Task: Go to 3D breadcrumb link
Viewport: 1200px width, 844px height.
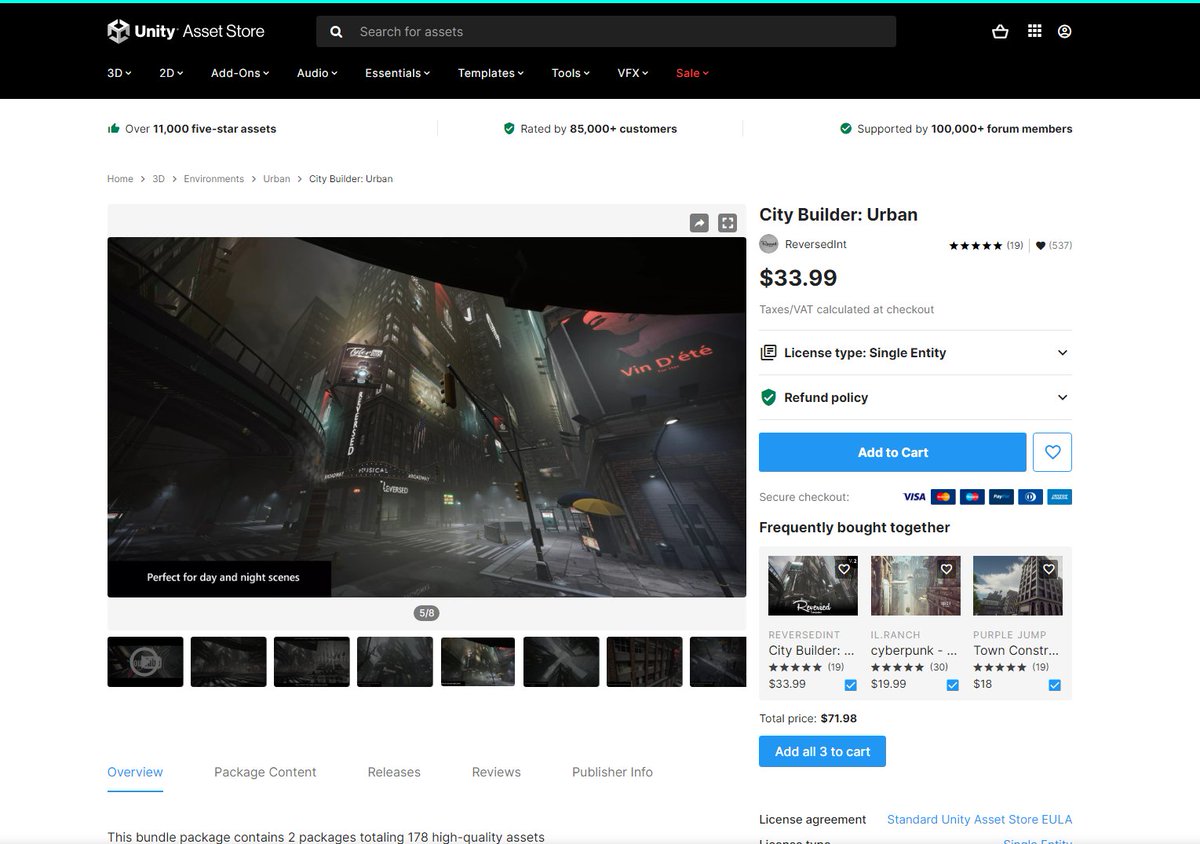Action: [x=158, y=179]
